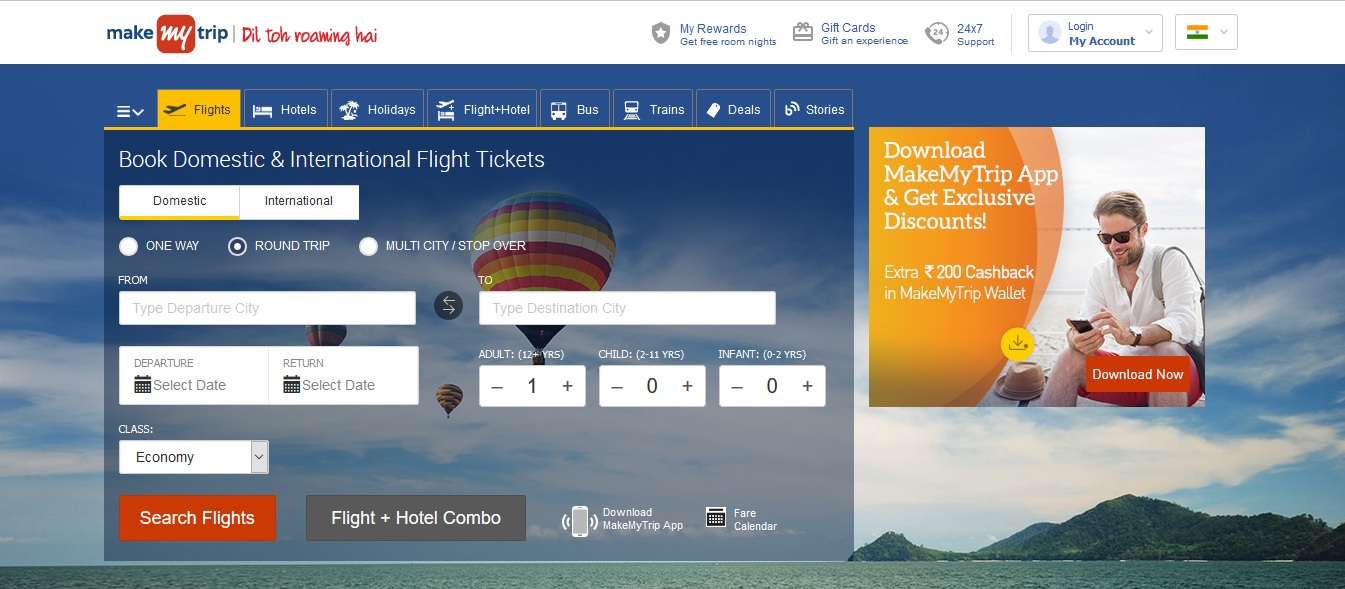Expand the Login My Account dropdown

pos(1095,33)
